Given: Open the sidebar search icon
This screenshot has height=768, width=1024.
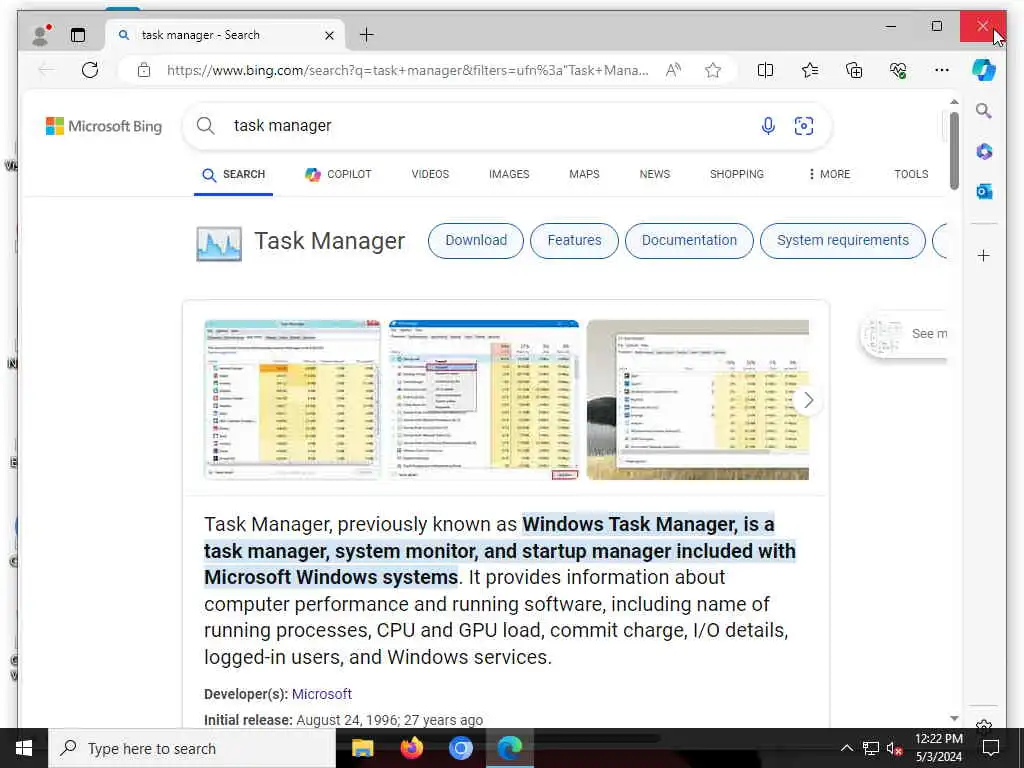Looking at the screenshot, I should click(x=984, y=111).
